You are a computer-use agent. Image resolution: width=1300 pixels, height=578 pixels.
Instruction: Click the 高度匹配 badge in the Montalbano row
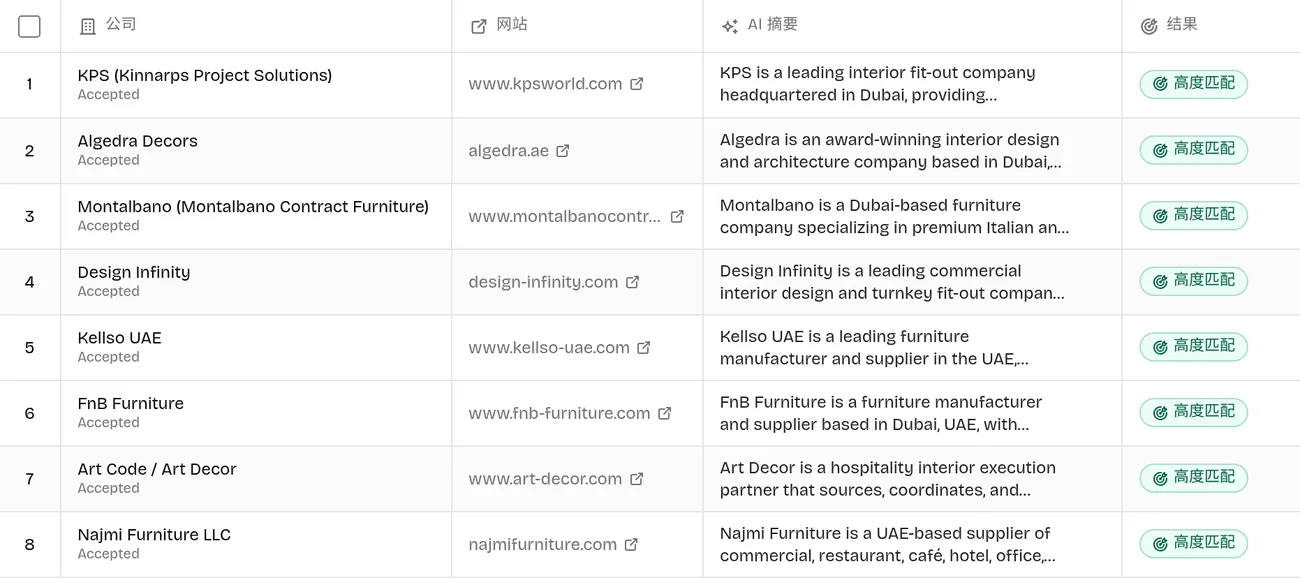[x=1194, y=215]
